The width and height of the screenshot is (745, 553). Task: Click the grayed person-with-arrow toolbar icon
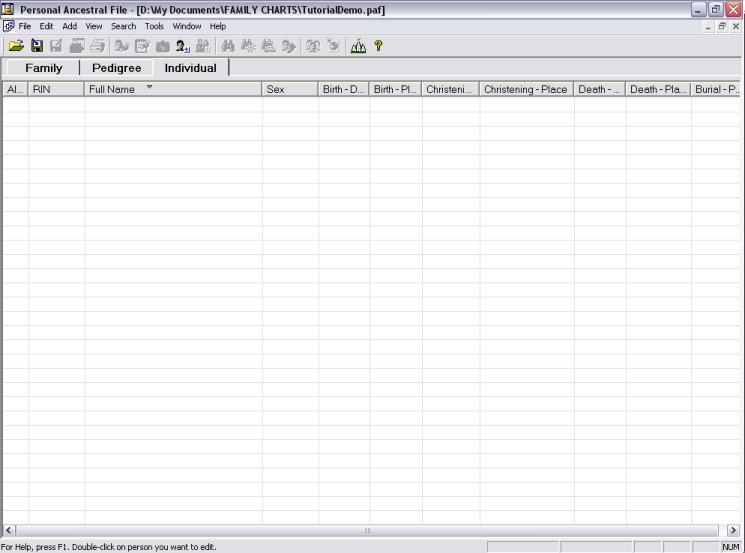coord(288,46)
